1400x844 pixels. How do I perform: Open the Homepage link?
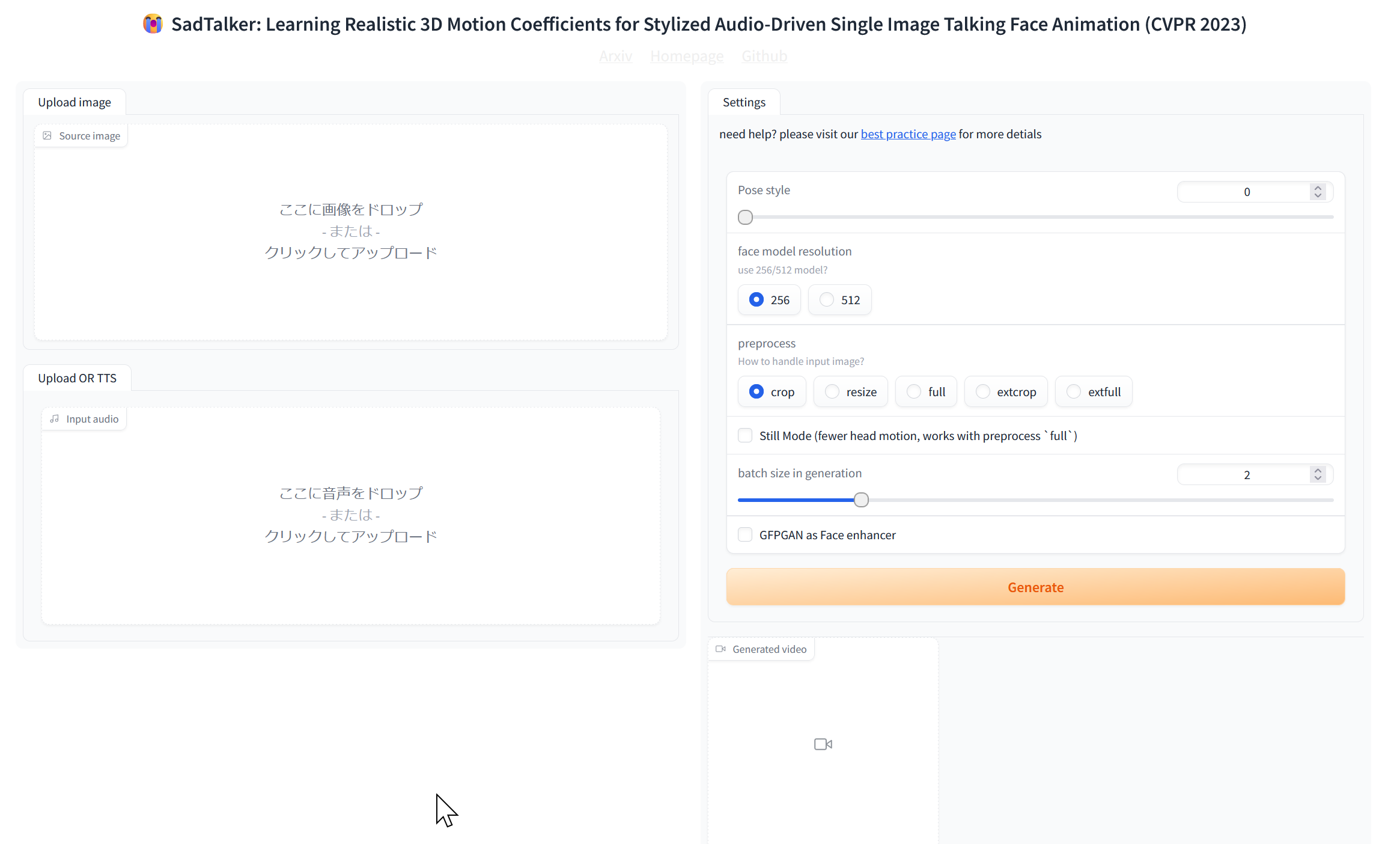pyautogui.click(x=687, y=56)
